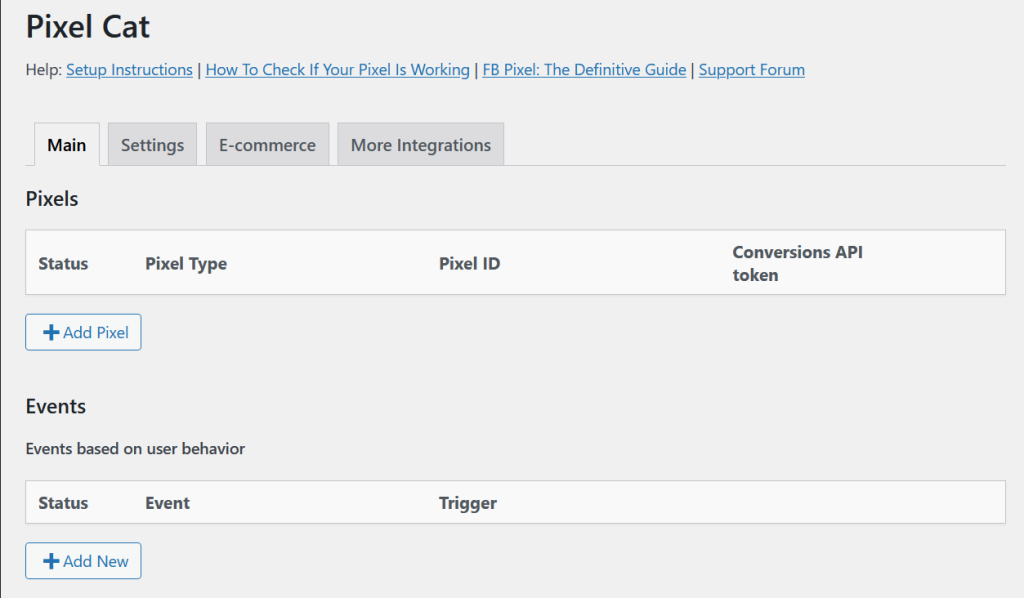Visit FB Pixel: The Definitive Guide link
Screen dimensions: 1024x598
[x=584, y=70]
